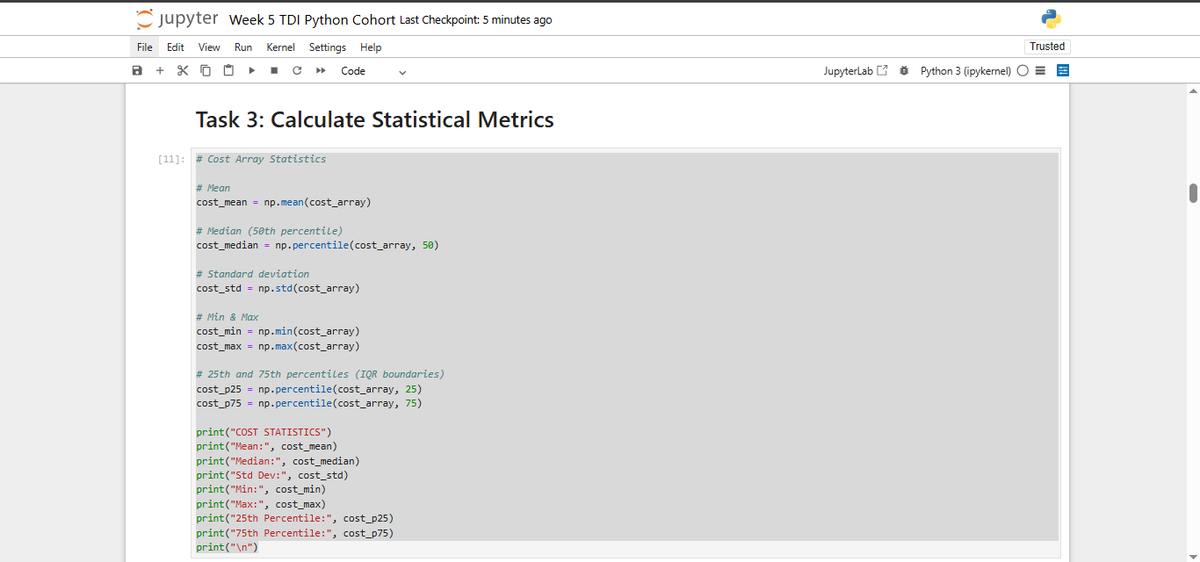
Task: Open the Help menu
Action: 371,47
